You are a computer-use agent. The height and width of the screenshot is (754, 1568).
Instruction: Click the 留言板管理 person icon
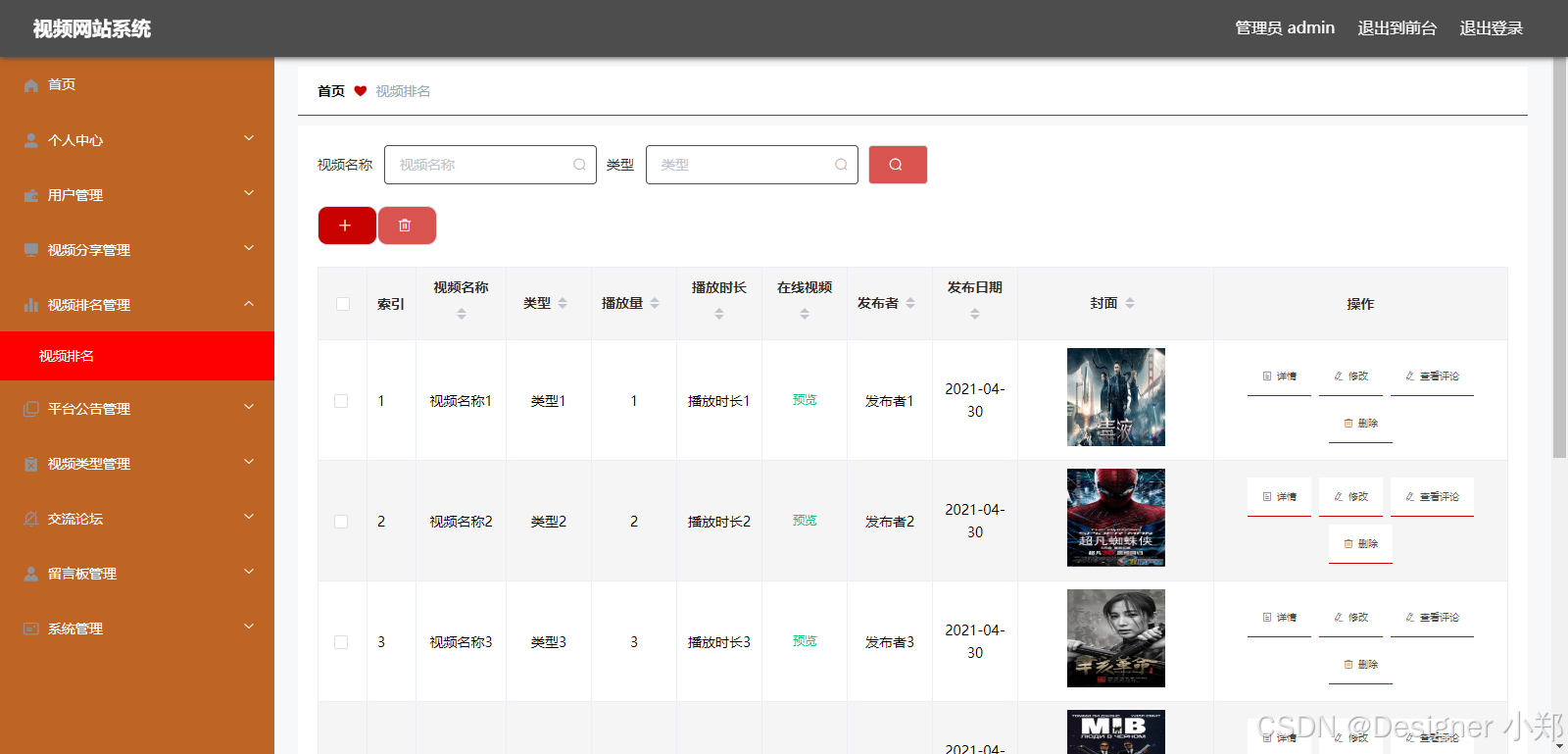coord(31,574)
